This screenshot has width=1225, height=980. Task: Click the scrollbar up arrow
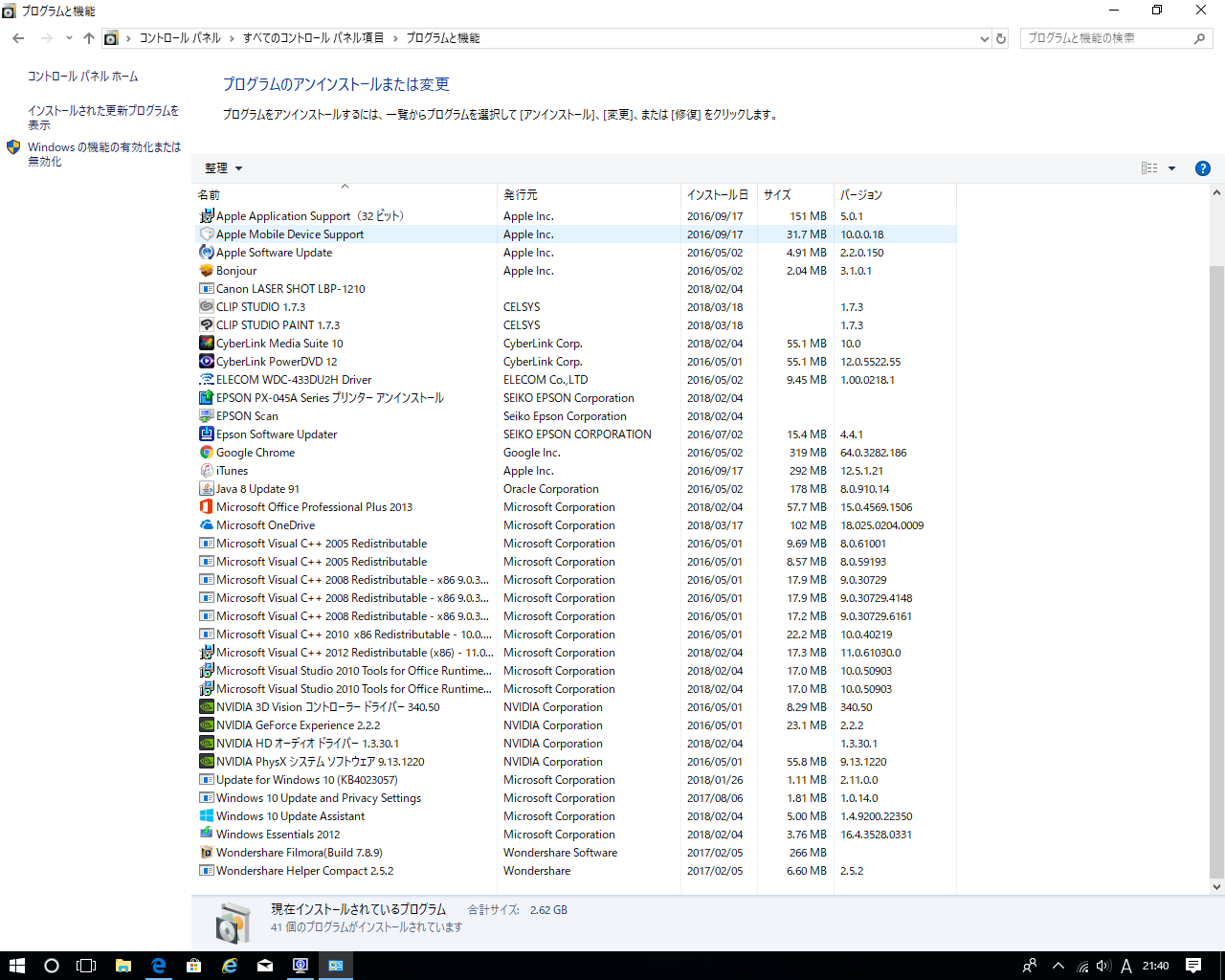[1216, 192]
